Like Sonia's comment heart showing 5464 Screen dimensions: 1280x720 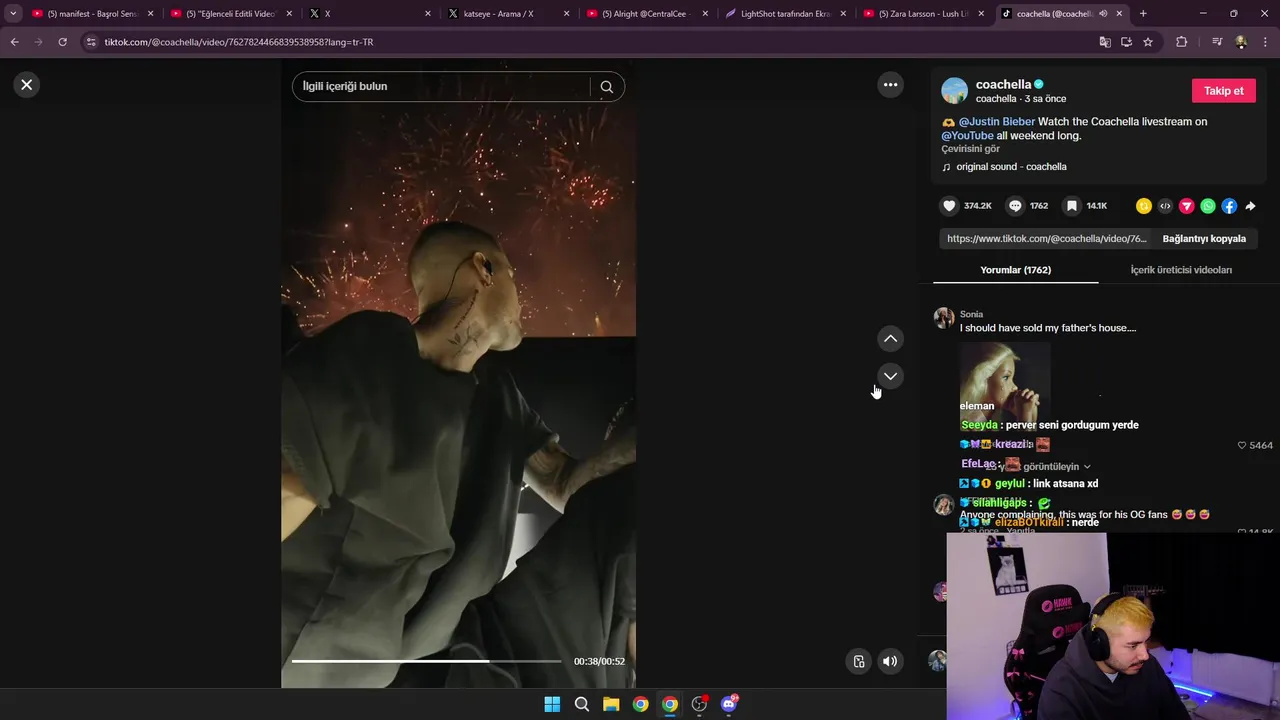point(1242,445)
